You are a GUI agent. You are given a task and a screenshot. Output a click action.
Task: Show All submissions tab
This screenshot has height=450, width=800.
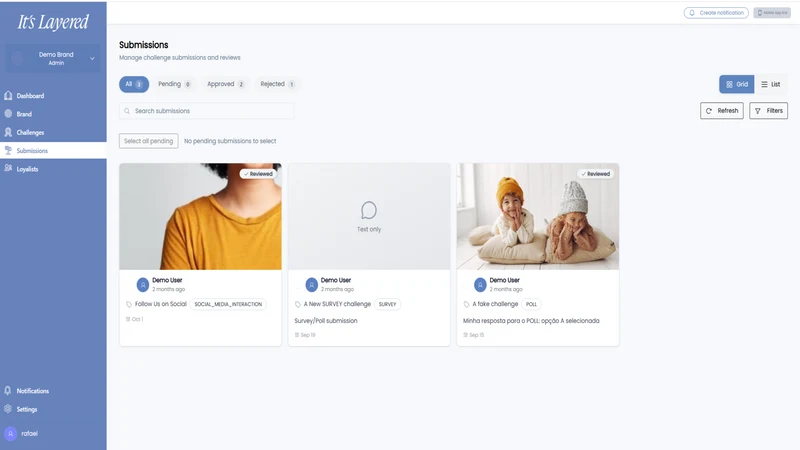(x=134, y=84)
